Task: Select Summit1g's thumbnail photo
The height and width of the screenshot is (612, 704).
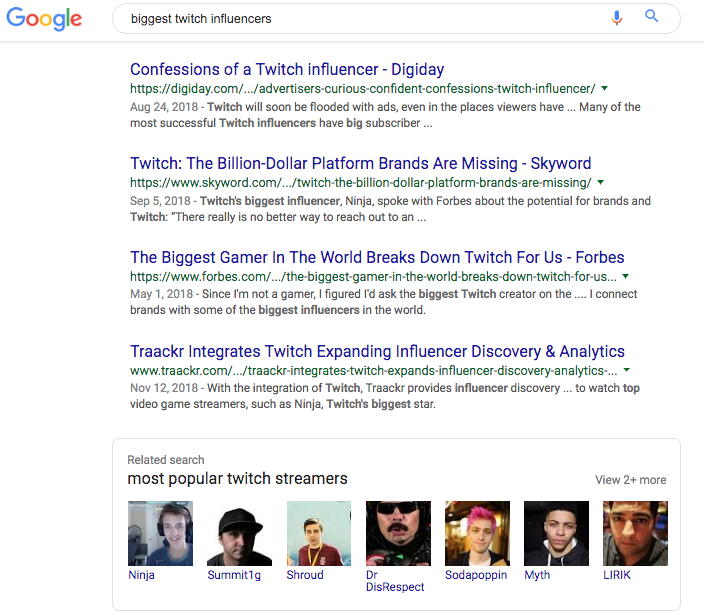Action: coord(239,533)
